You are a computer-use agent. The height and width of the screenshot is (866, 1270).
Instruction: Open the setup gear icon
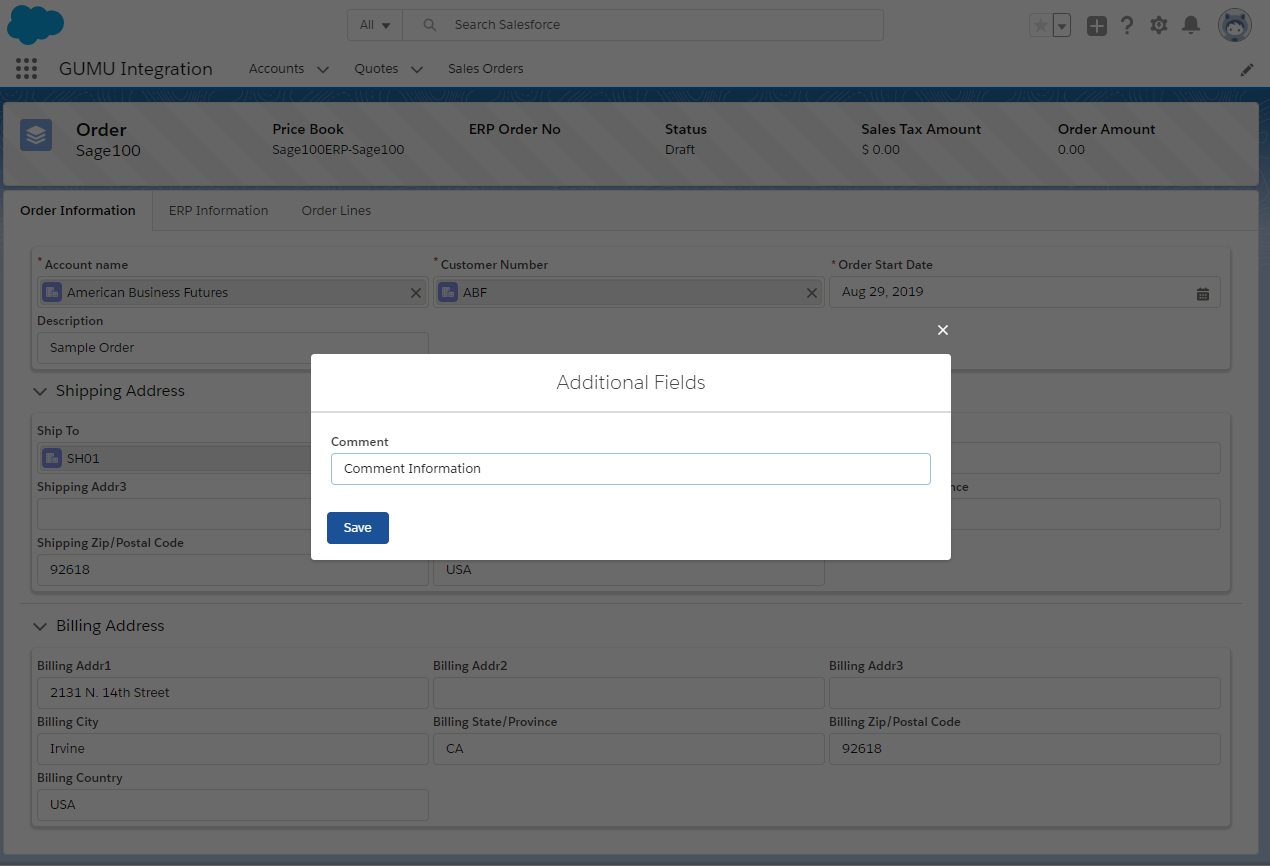coord(1159,26)
